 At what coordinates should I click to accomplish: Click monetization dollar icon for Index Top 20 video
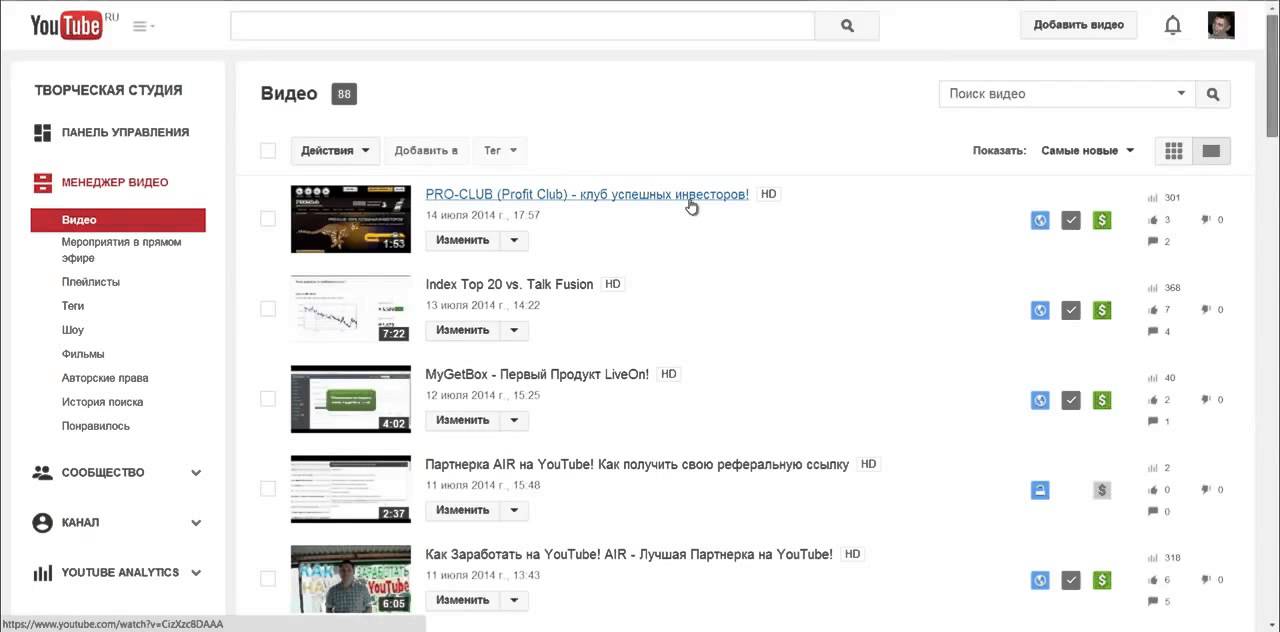point(1102,310)
